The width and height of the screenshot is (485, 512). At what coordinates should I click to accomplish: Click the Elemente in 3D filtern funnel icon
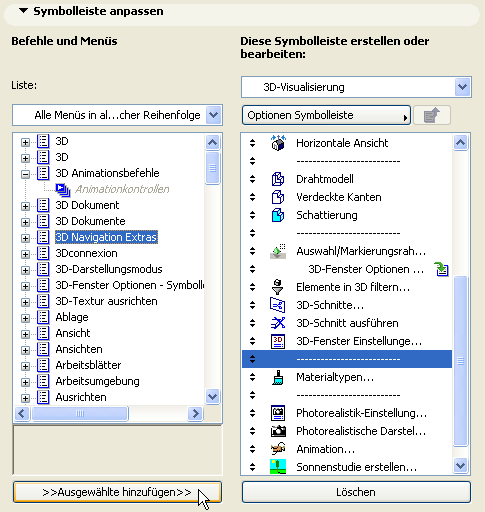click(x=277, y=287)
